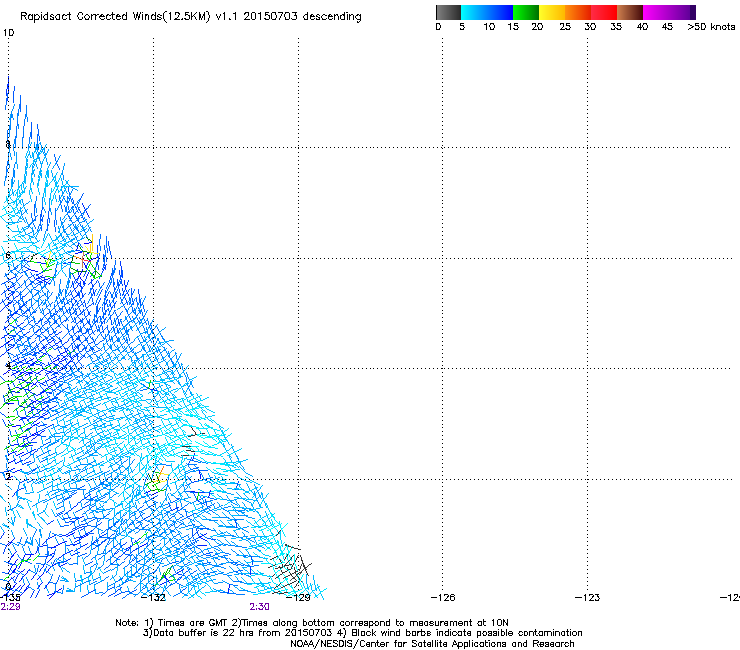Viewport: 740px width, 650px height.
Task: Click the brown 35–40 knots color segment
Action: tap(630, 12)
